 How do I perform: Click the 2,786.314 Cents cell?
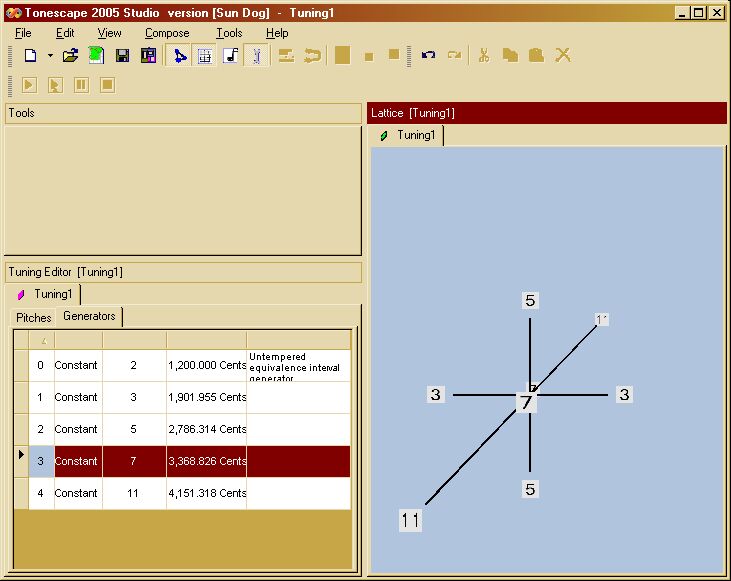(207, 429)
